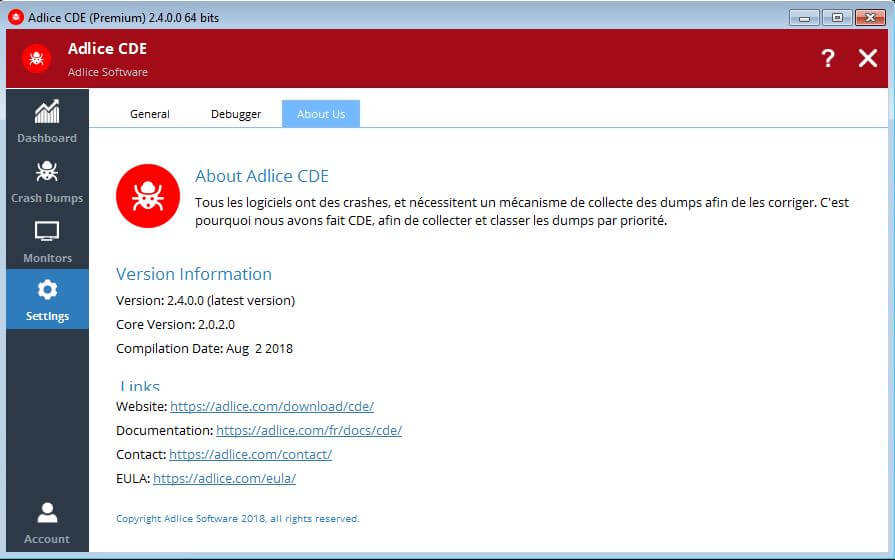
Task: Click large red bug logo beside About heading
Action: click(147, 196)
